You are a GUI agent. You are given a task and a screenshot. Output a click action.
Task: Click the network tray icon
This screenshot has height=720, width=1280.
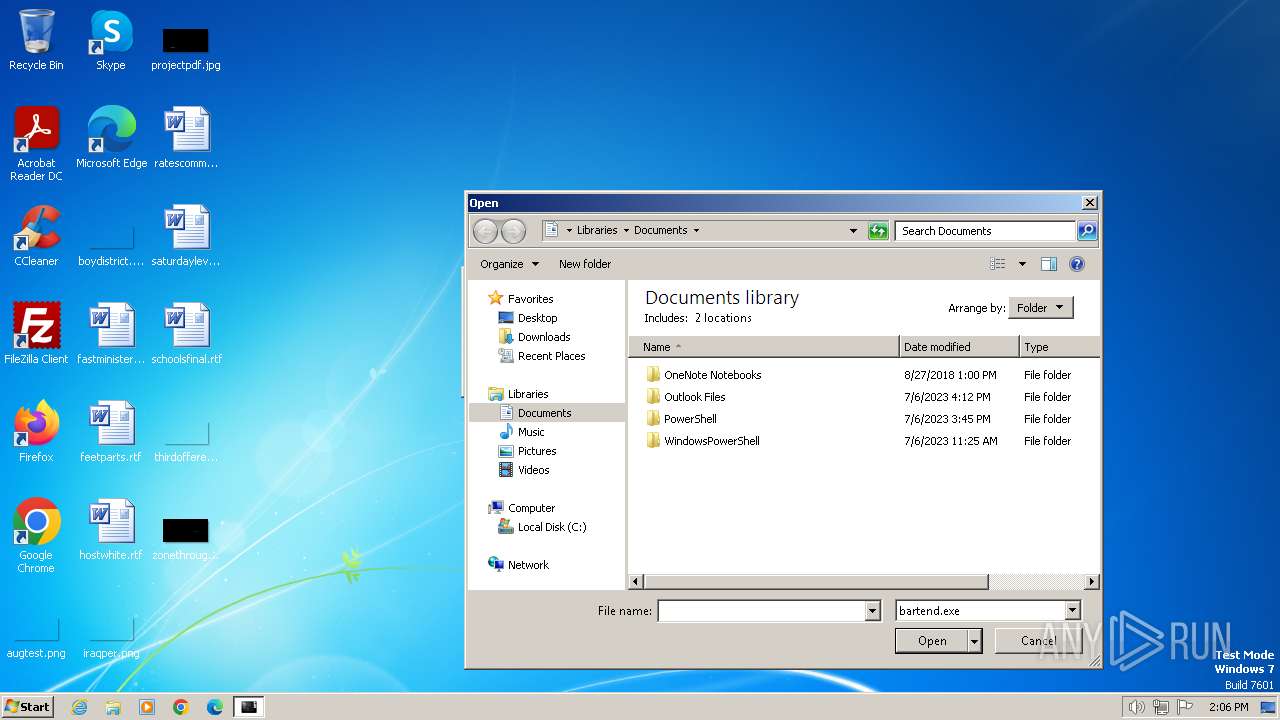coord(1160,707)
